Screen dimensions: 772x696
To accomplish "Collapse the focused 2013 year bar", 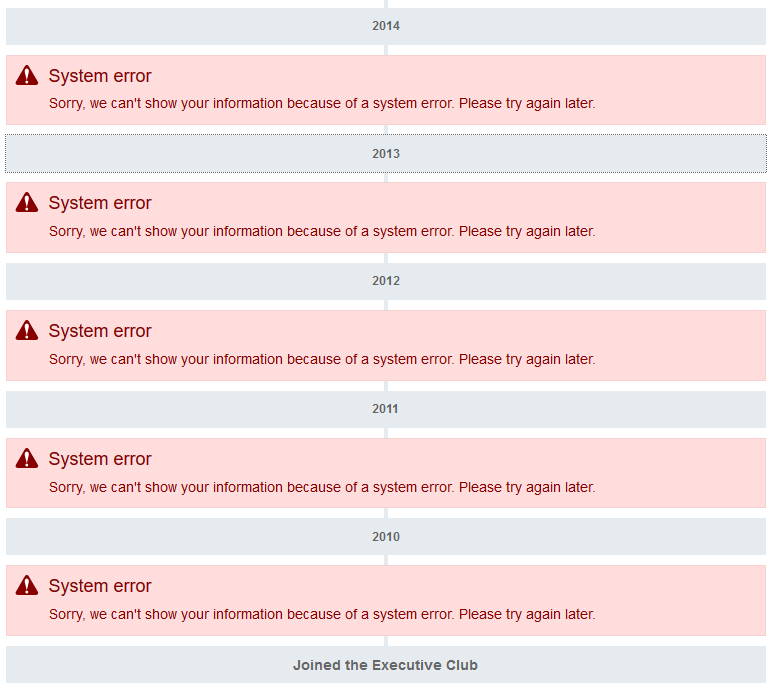I will [386, 154].
